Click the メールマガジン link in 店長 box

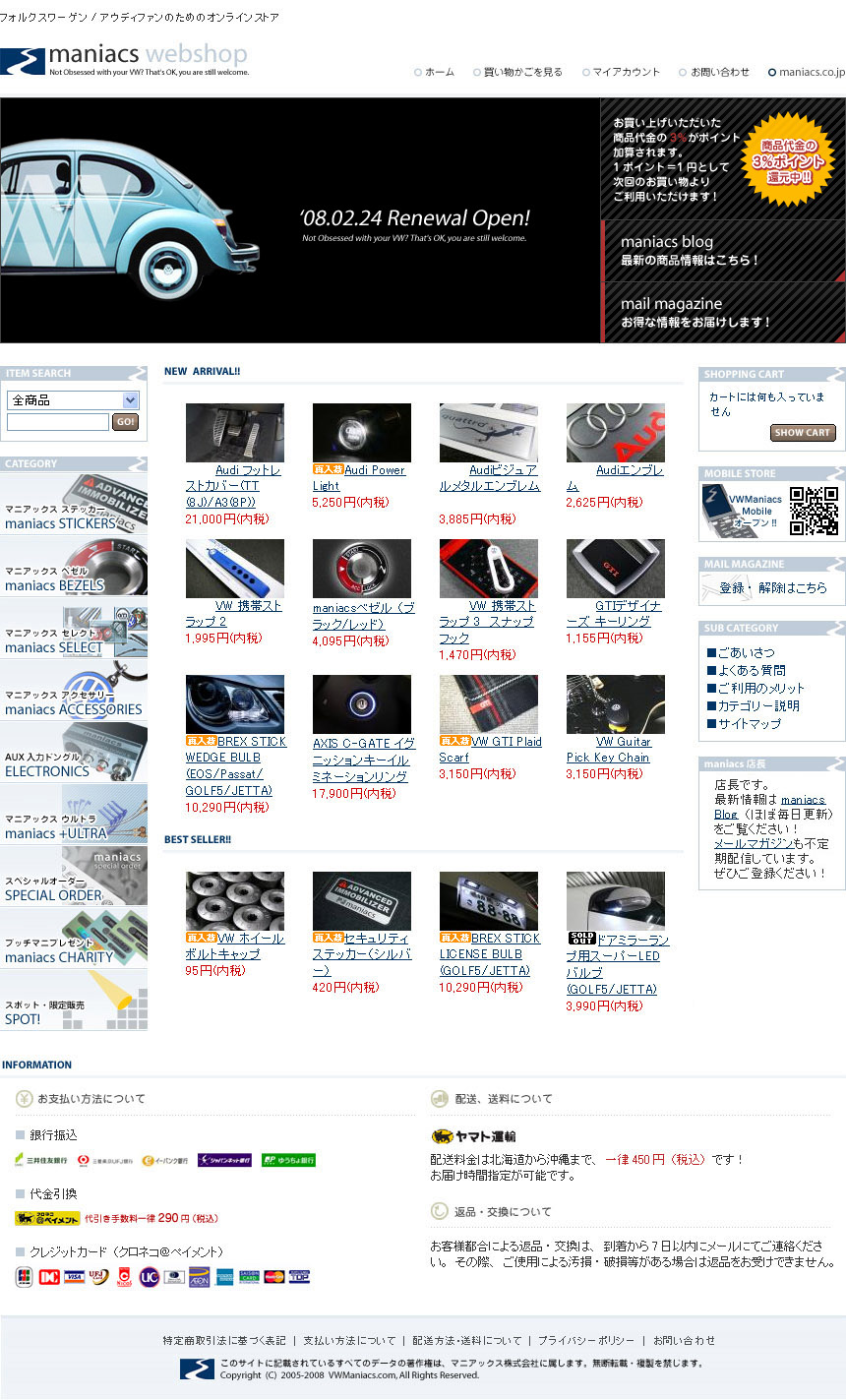(x=753, y=843)
